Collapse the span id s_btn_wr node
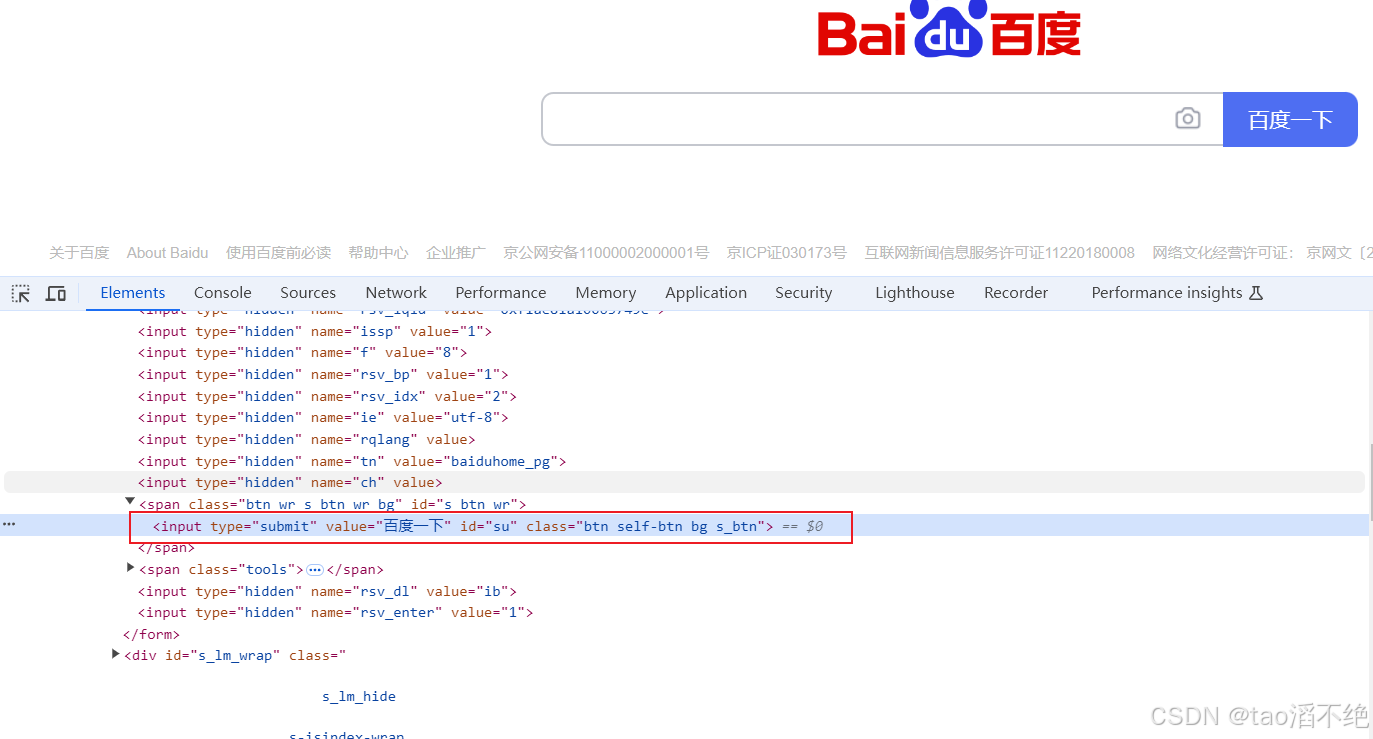 coord(130,502)
